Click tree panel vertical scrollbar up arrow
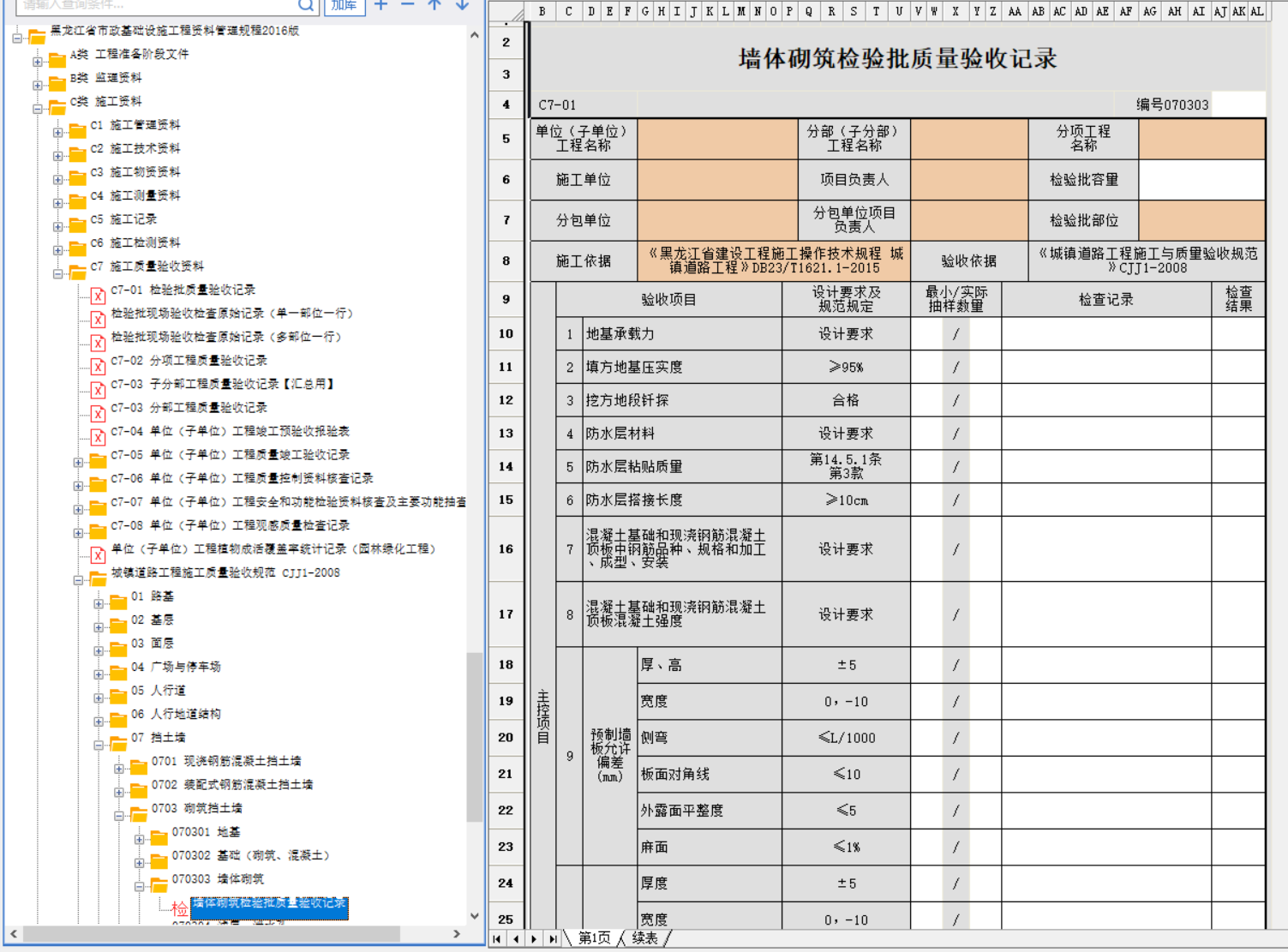 tap(474, 35)
